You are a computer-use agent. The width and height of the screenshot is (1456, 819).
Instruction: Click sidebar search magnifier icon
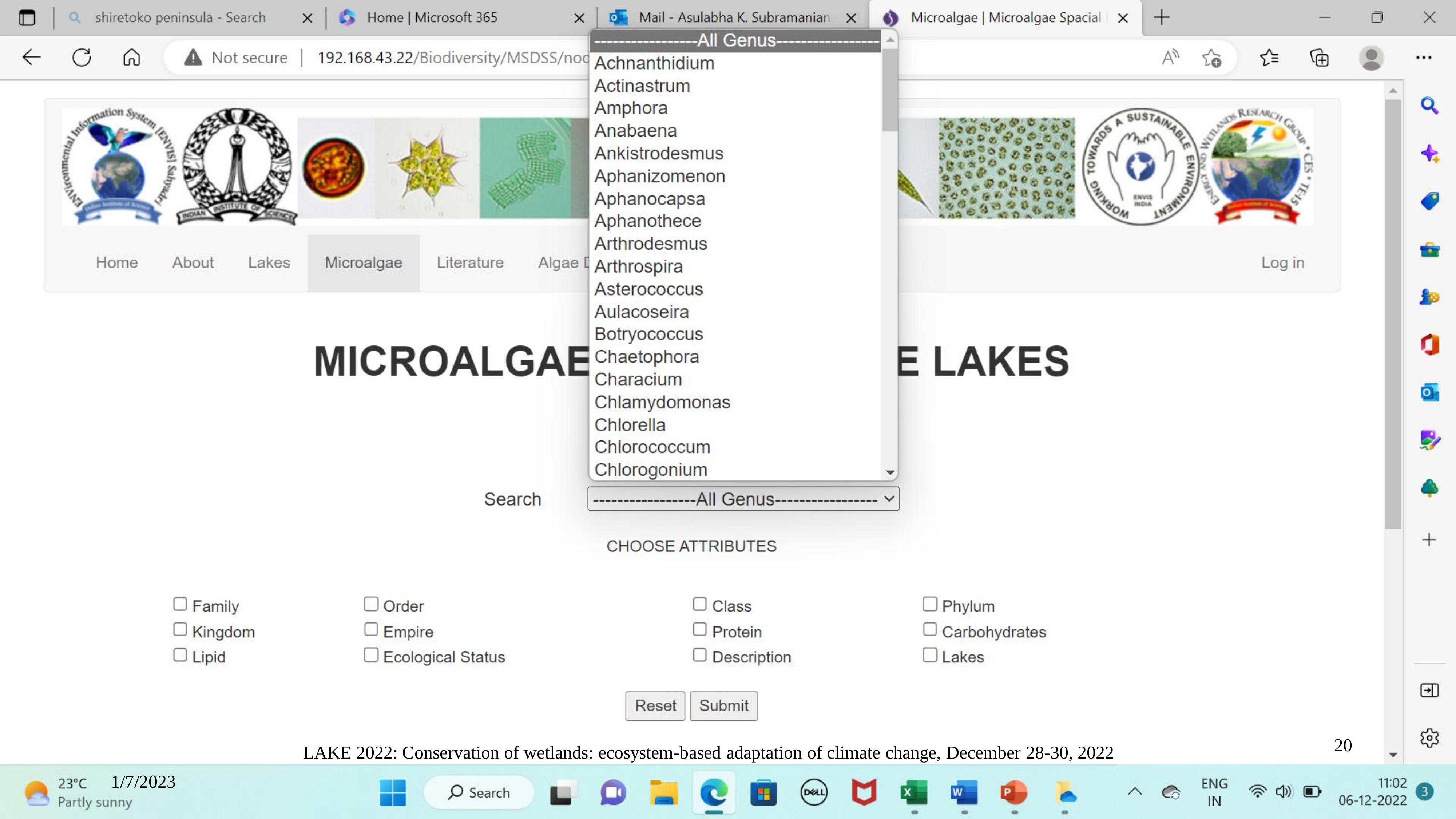pyautogui.click(x=1429, y=106)
